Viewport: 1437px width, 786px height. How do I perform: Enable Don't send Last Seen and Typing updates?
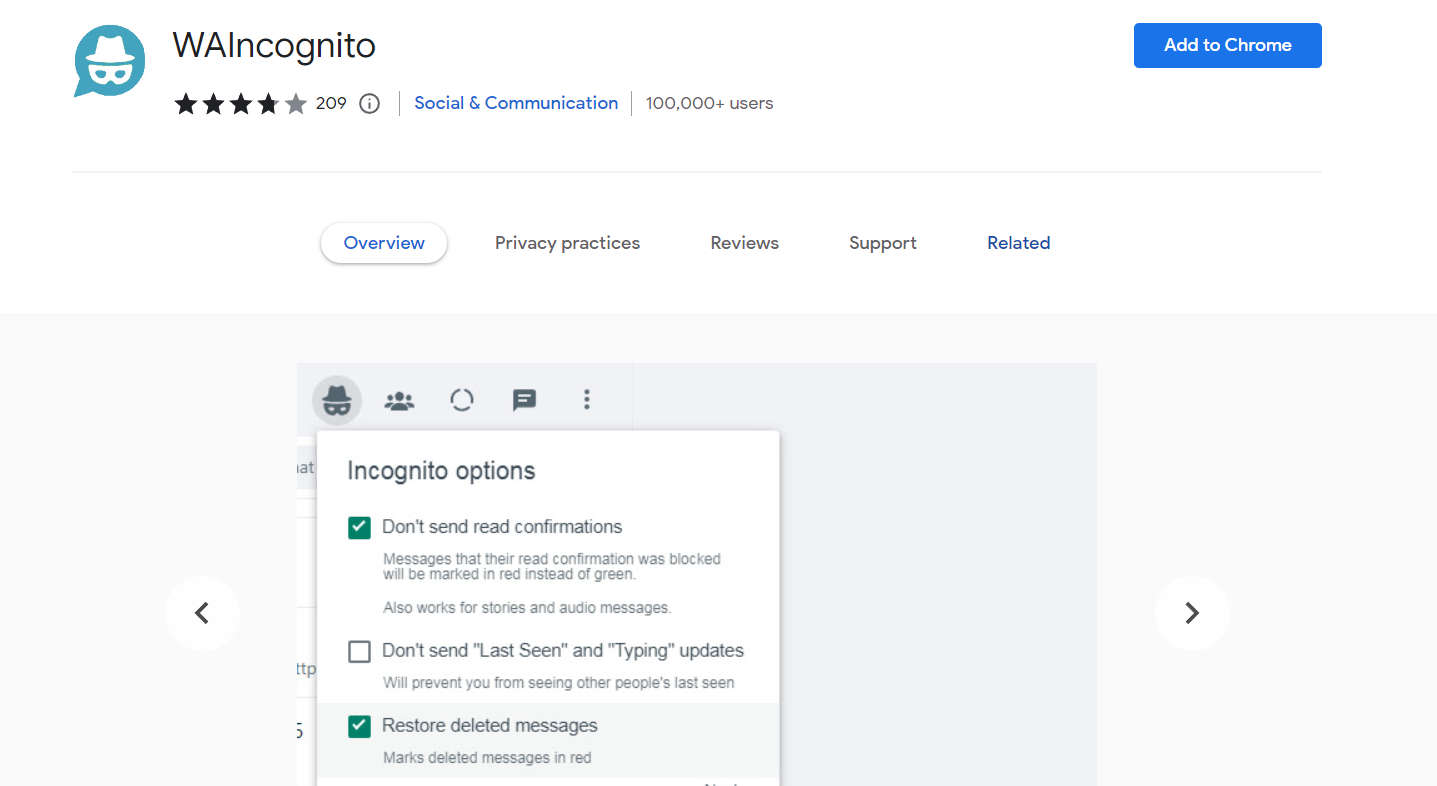[x=359, y=651]
